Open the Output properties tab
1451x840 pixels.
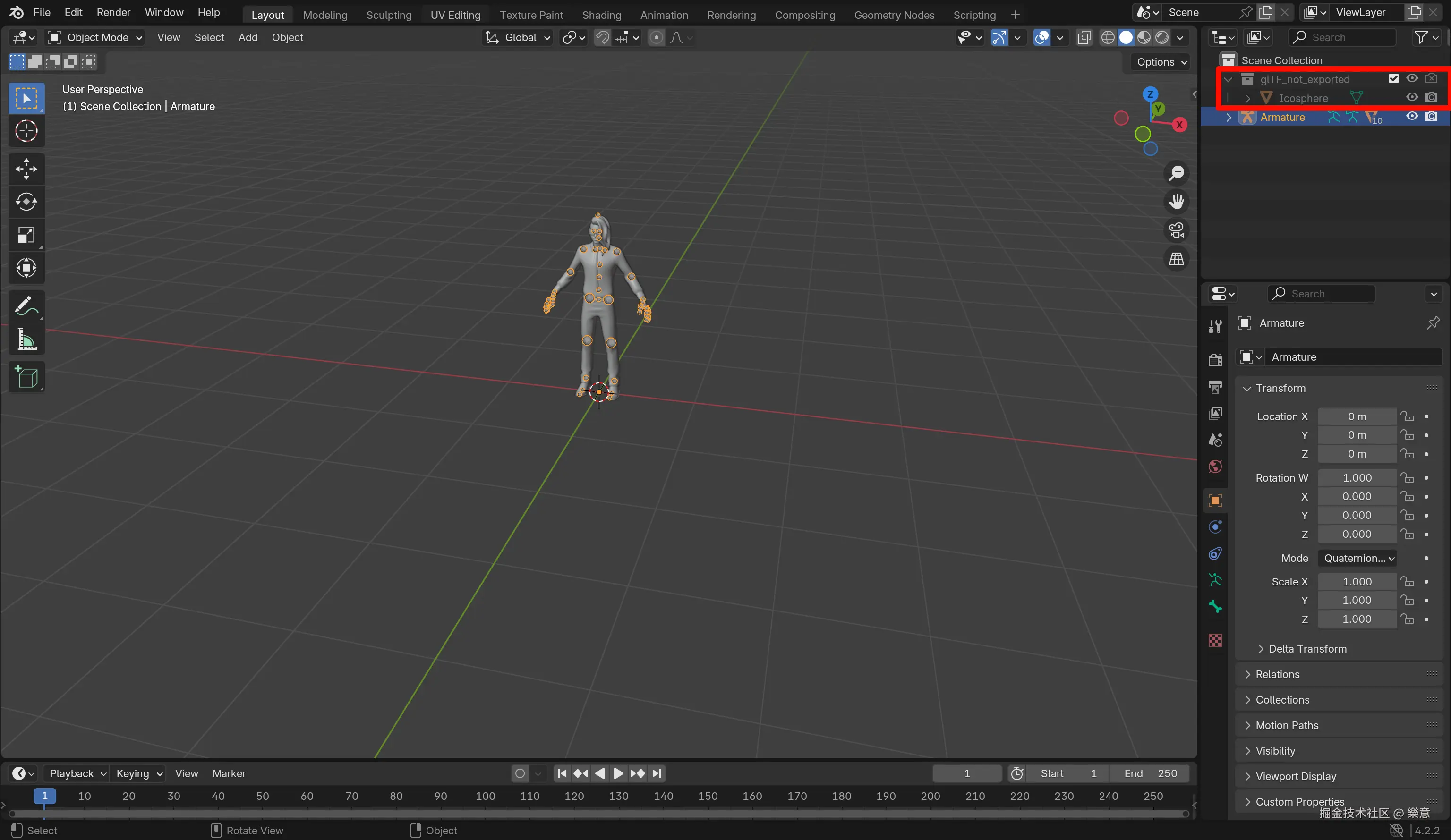point(1215,387)
